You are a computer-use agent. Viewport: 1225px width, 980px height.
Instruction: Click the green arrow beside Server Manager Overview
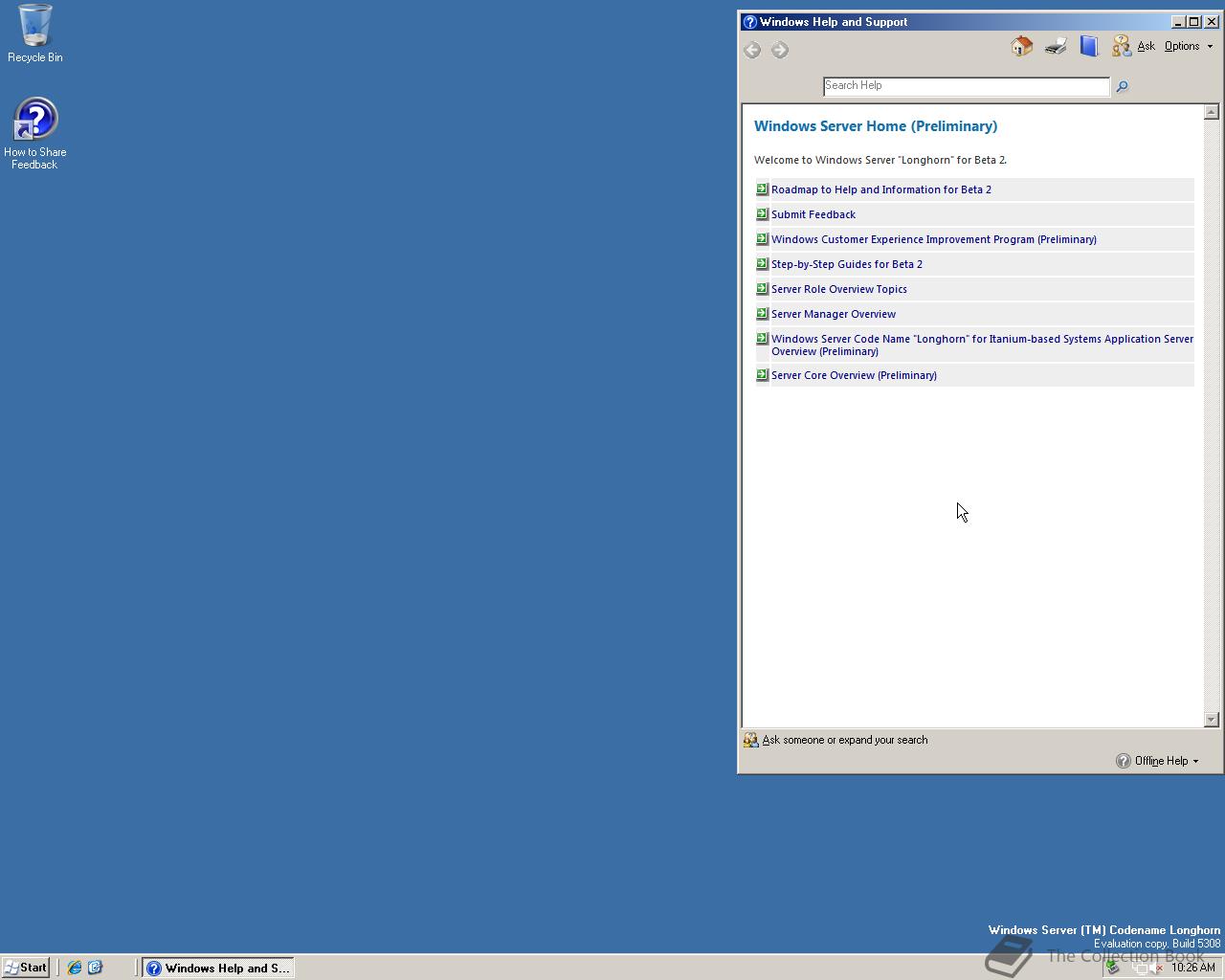[x=762, y=314]
